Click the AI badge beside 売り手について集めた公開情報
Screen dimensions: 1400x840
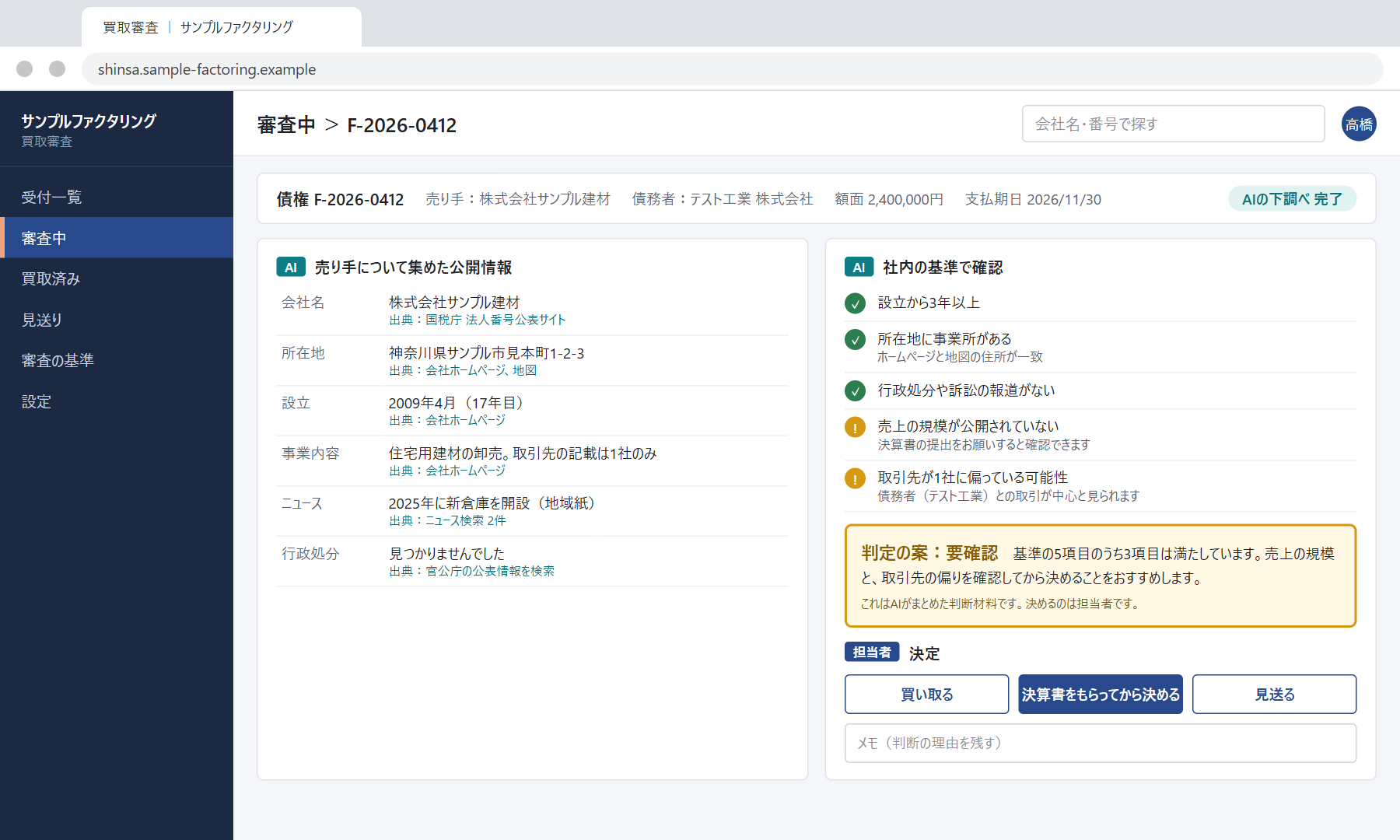click(291, 268)
